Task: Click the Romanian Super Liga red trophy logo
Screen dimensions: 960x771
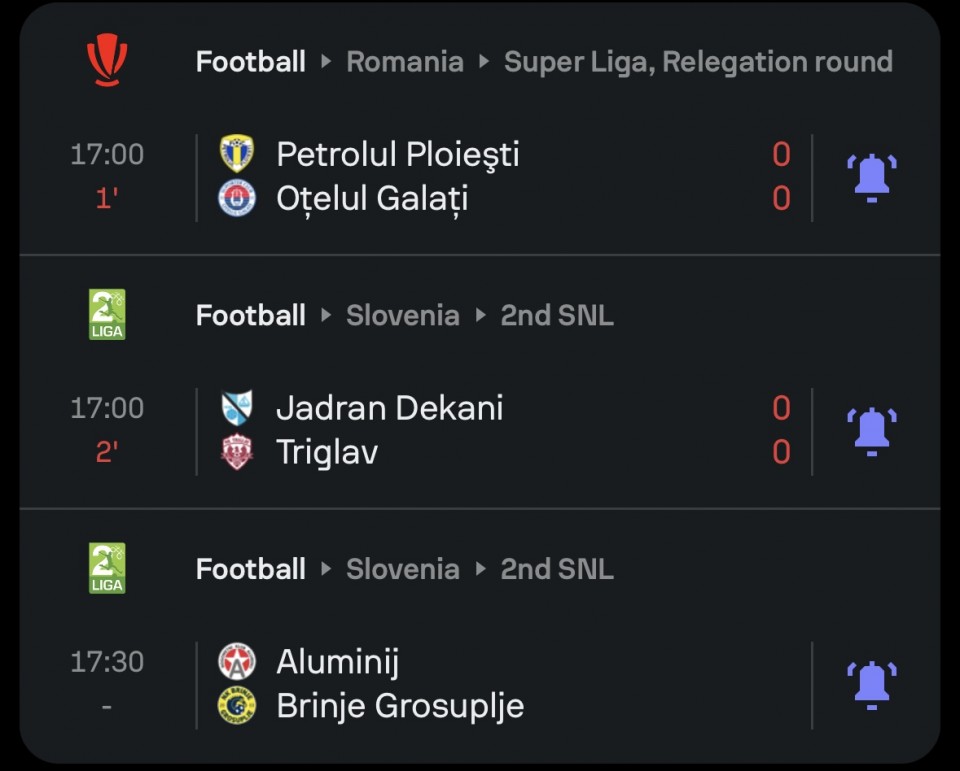Action: [x=107, y=60]
